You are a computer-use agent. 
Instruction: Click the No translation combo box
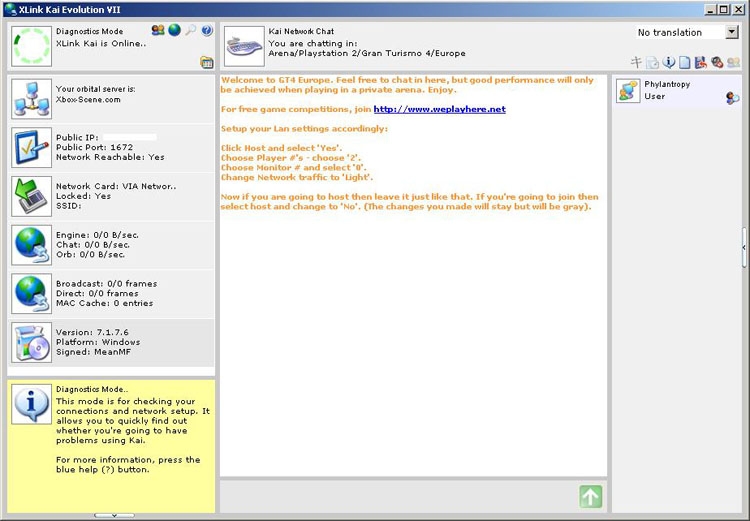(687, 32)
